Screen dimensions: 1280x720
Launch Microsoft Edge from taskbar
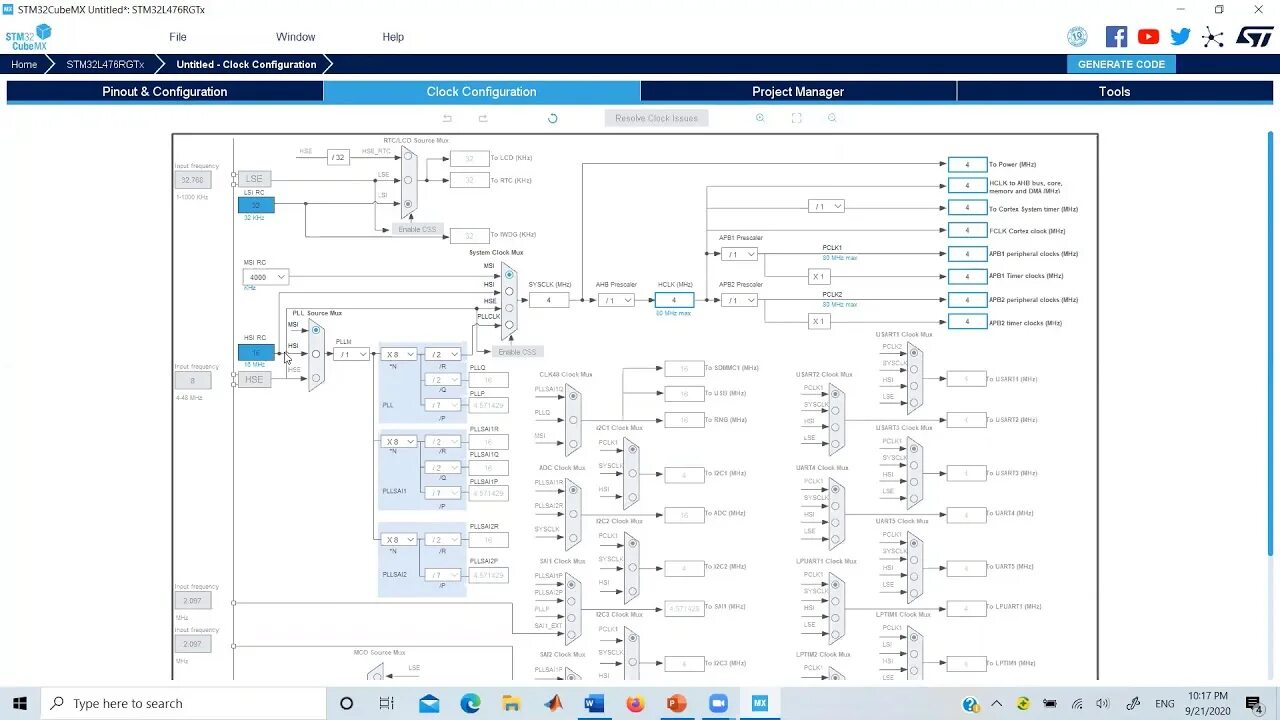coord(470,703)
